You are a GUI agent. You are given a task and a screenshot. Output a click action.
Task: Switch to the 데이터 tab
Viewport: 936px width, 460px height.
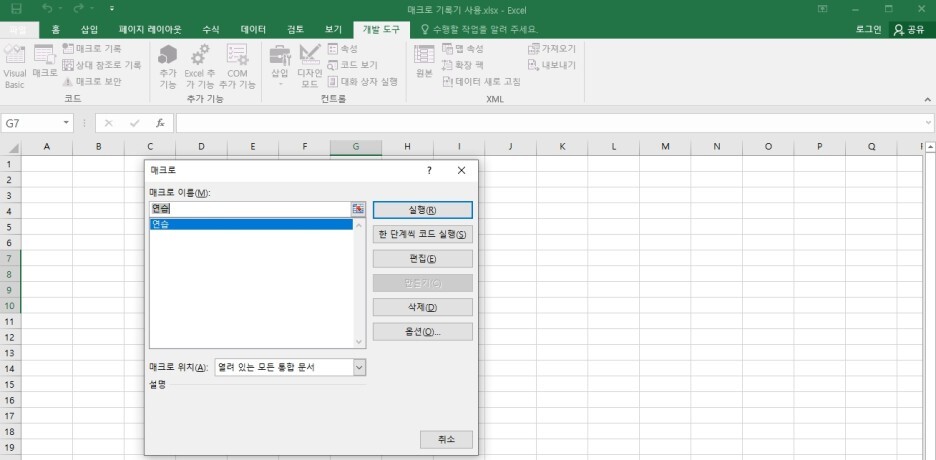coord(253,29)
